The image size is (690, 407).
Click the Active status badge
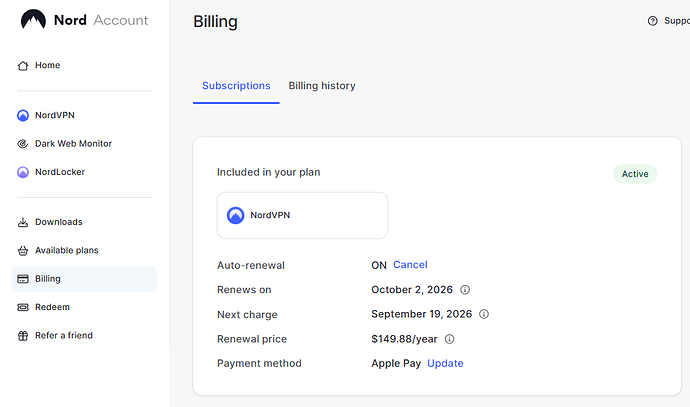click(635, 174)
